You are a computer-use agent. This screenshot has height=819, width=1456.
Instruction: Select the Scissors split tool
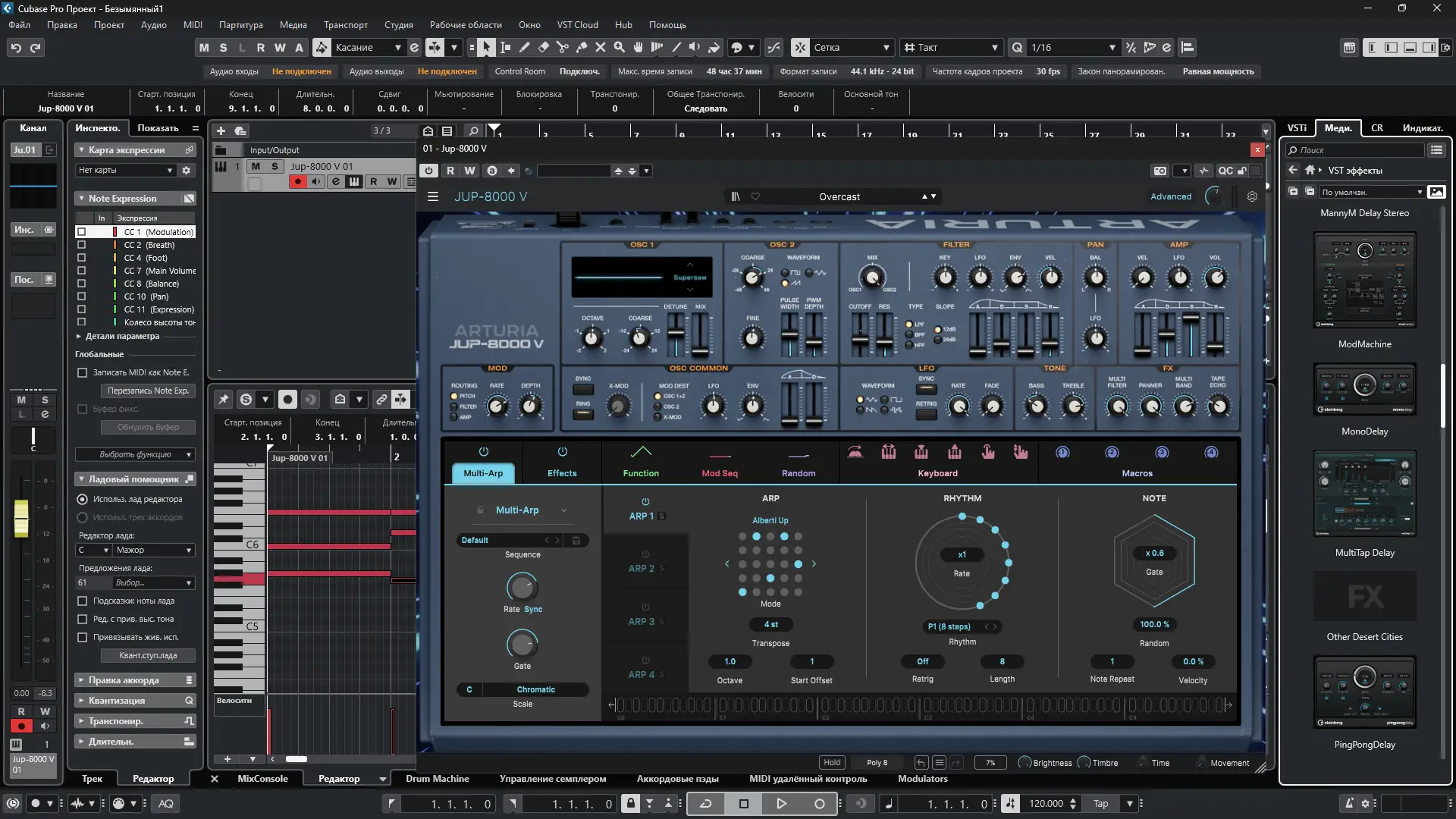pos(562,47)
